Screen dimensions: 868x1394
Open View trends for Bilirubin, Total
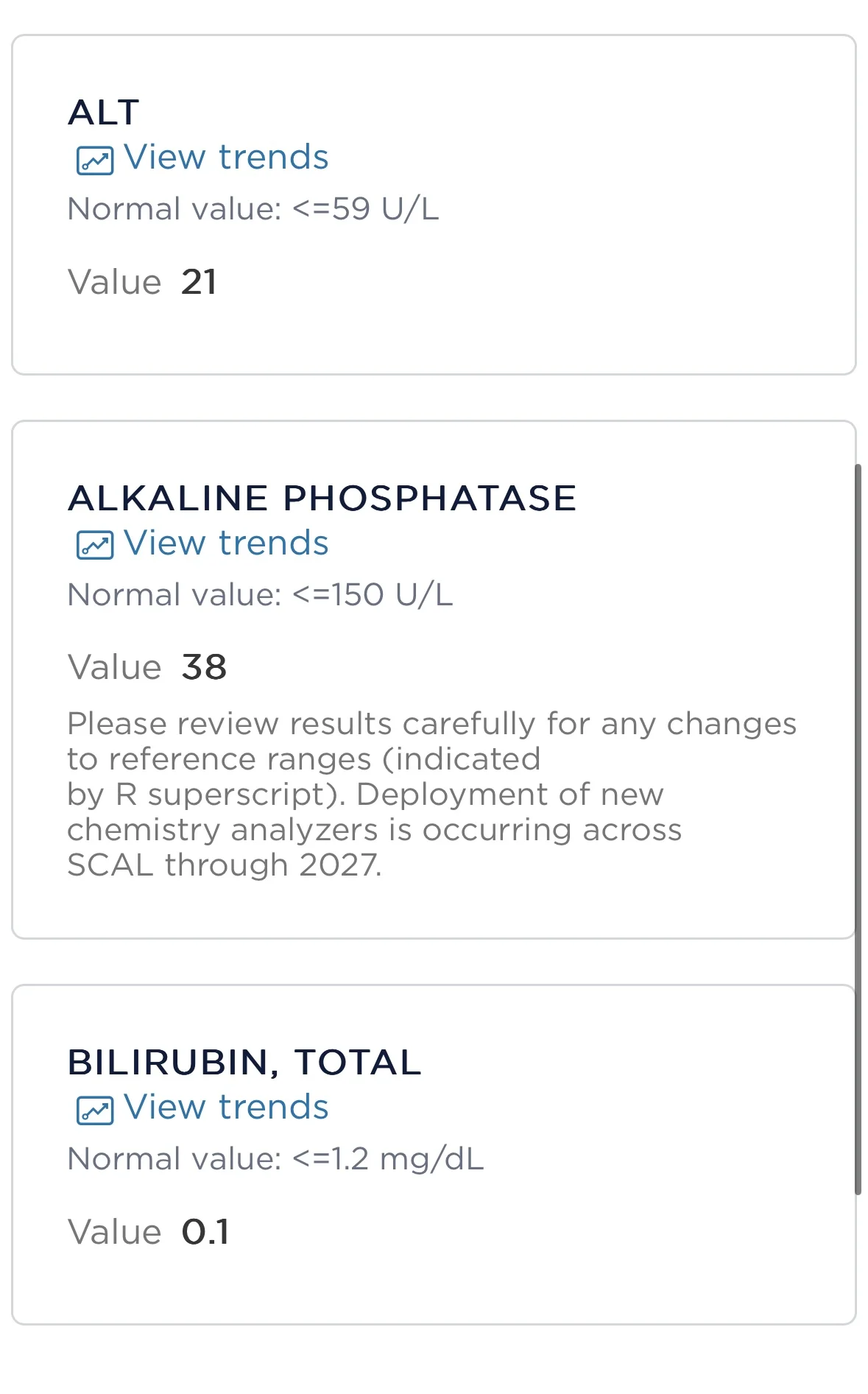[x=225, y=1108]
